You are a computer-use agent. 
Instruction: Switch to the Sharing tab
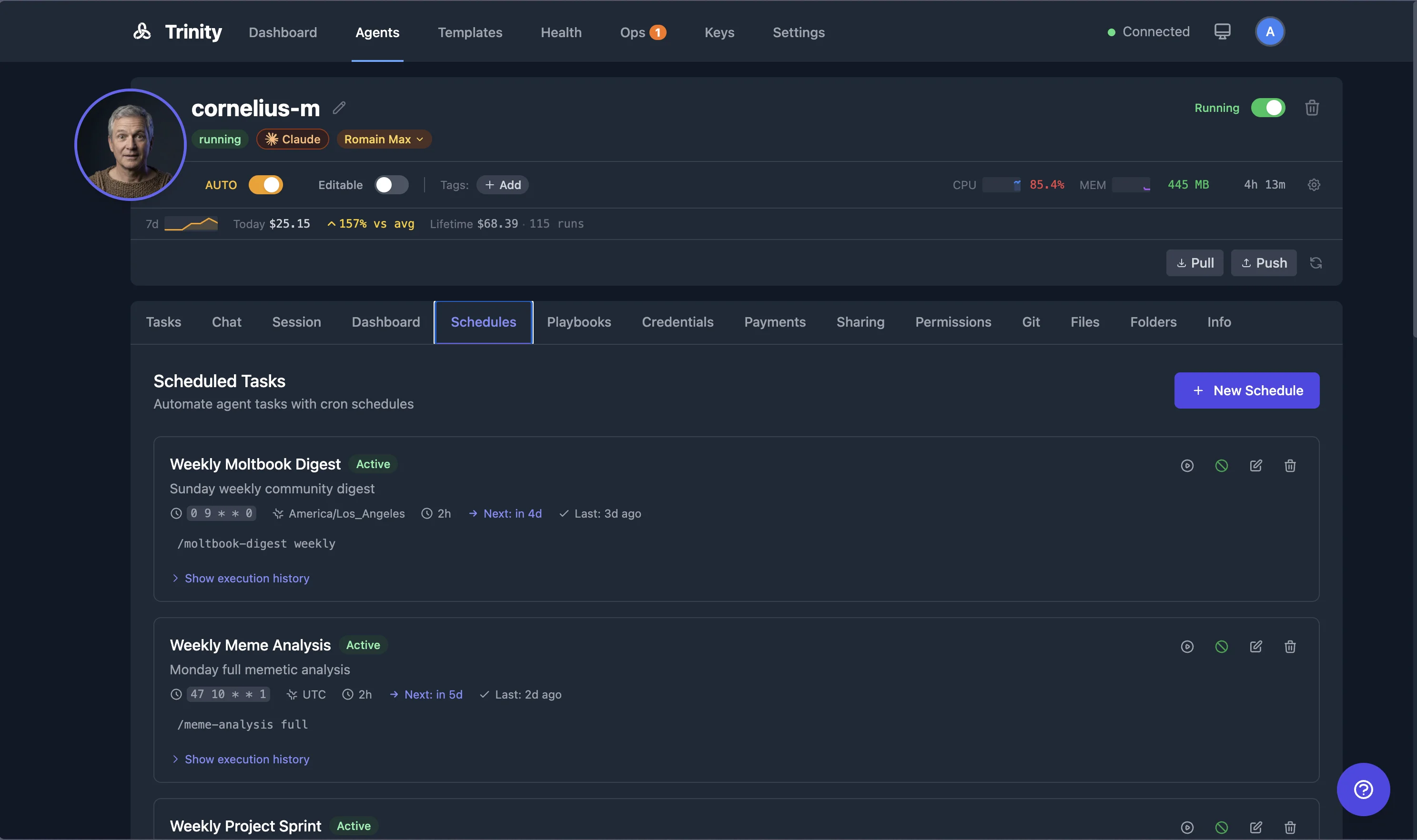tap(860, 322)
